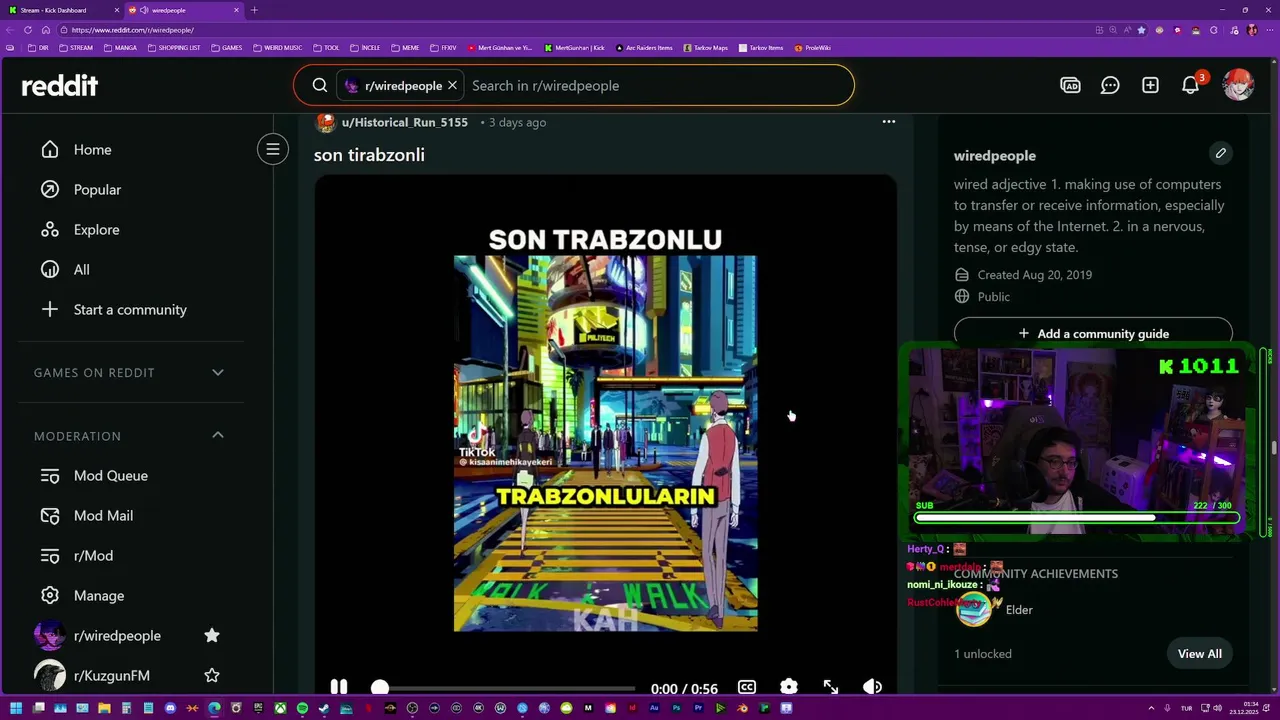Open the Reddit home logo

tap(60, 86)
